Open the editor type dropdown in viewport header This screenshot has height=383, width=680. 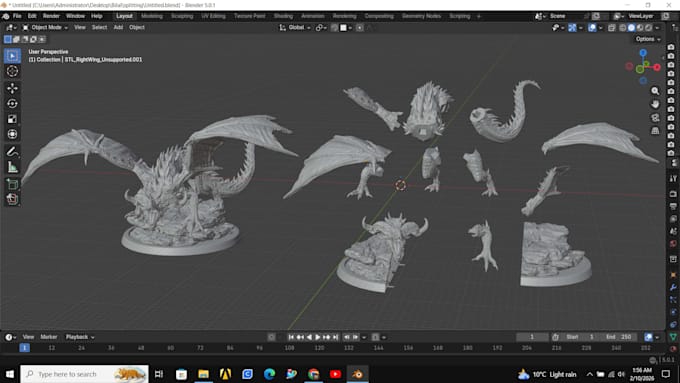coord(11,27)
